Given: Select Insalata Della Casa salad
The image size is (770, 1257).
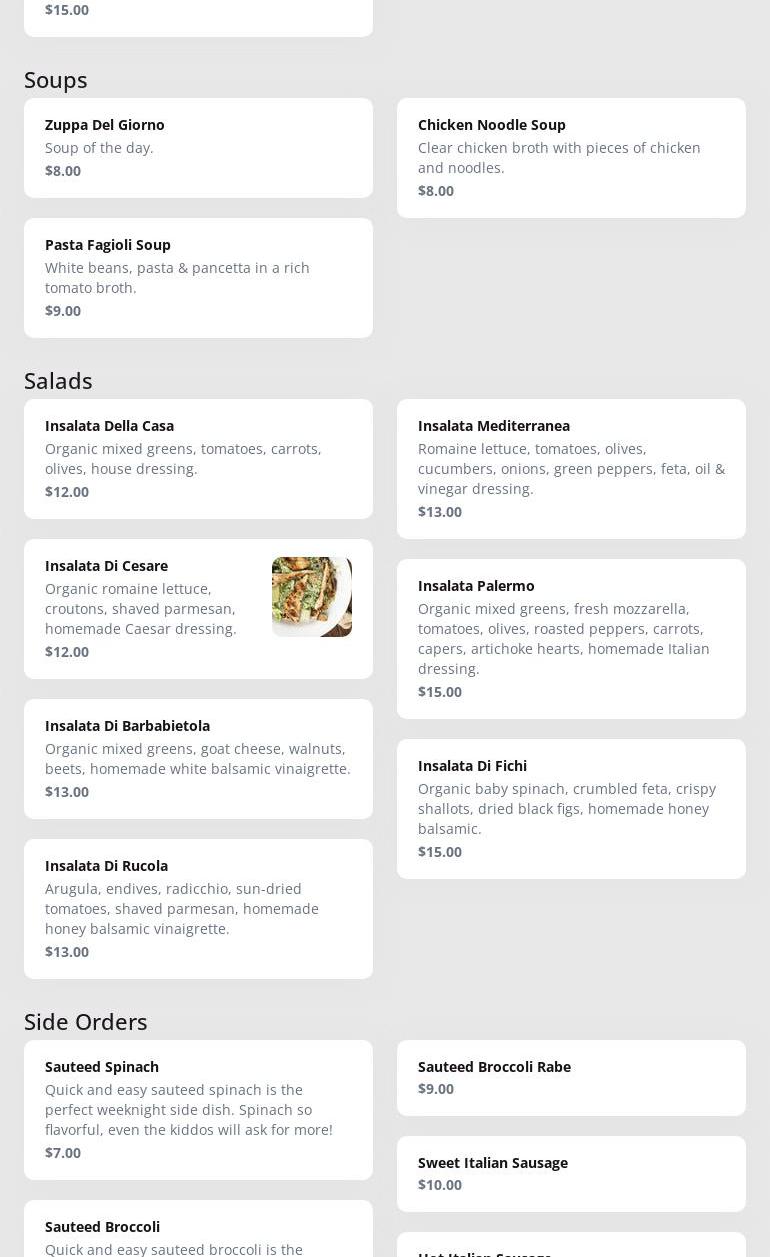Looking at the screenshot, I should [x=198, y=459].
